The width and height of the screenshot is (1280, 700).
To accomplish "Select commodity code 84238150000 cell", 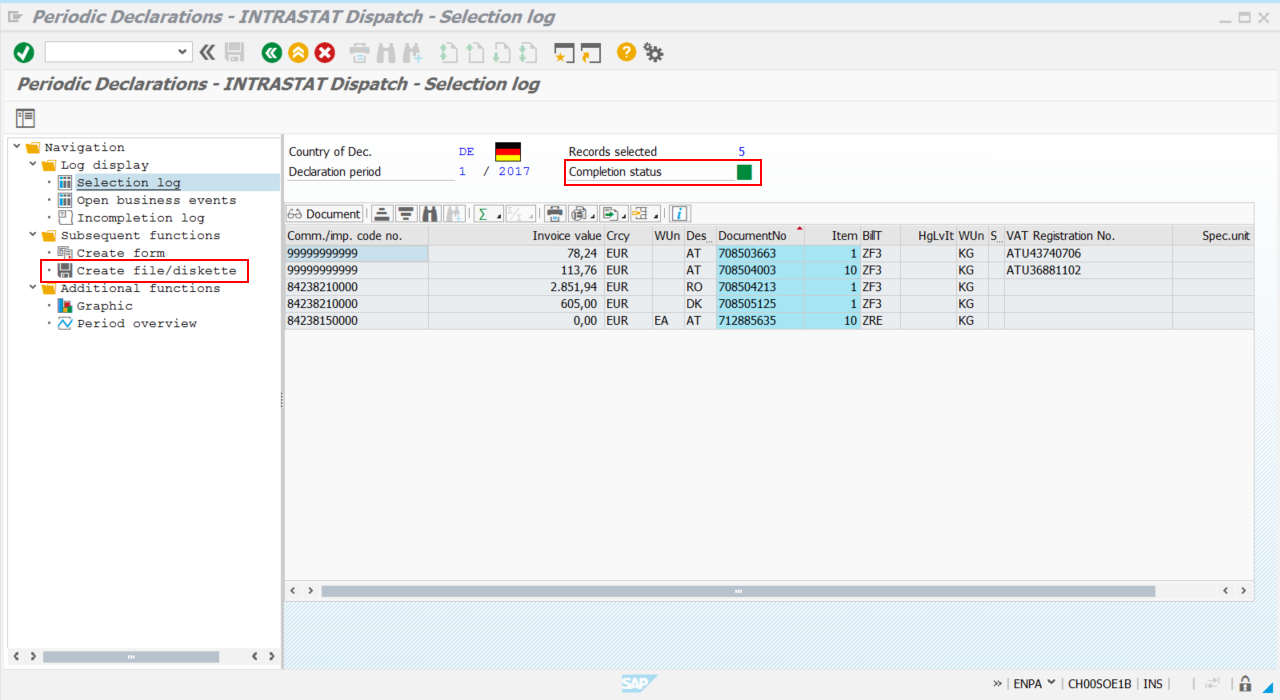I will [356, 321].
